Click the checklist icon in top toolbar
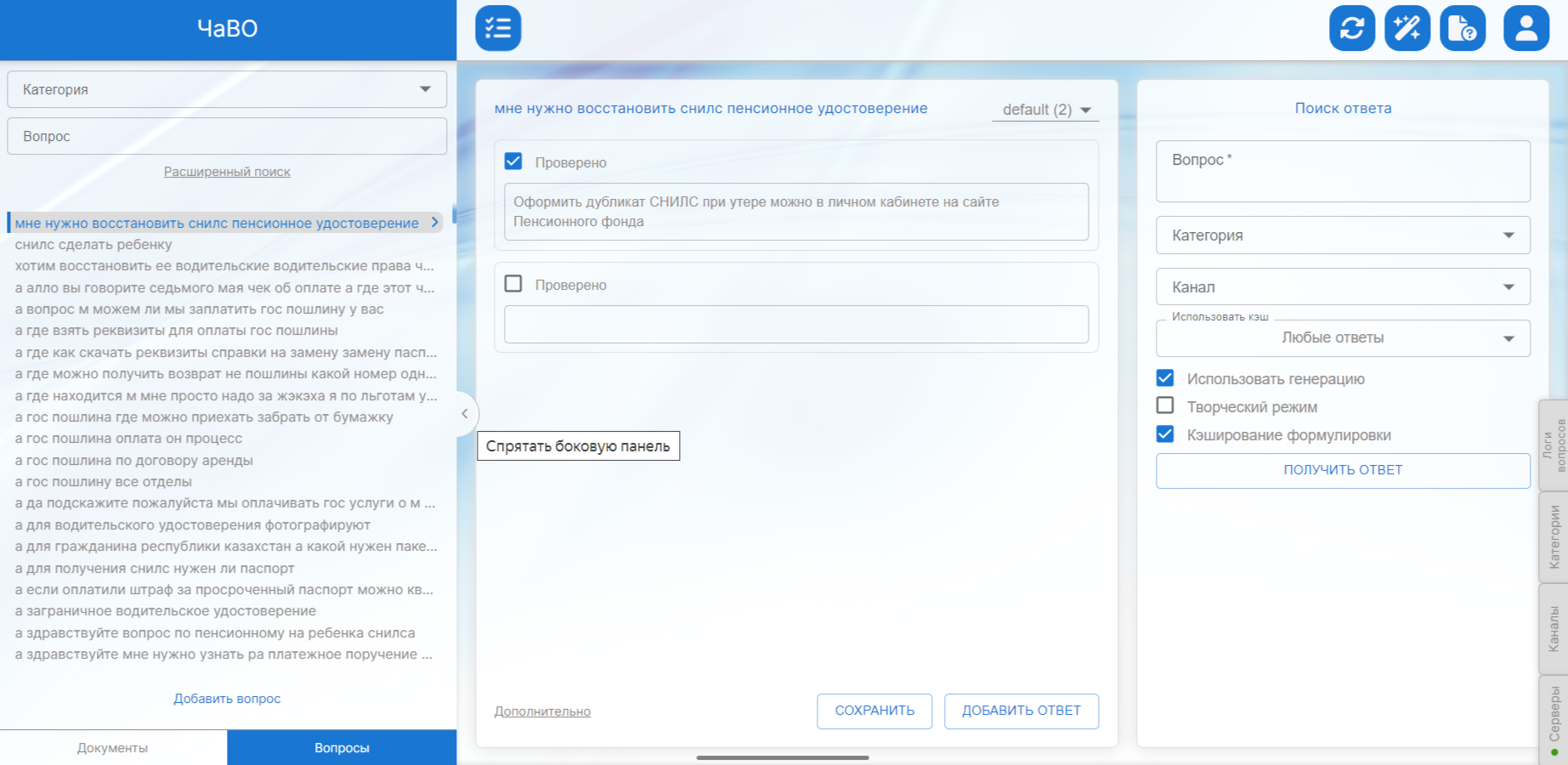 (x=498, y=28)
